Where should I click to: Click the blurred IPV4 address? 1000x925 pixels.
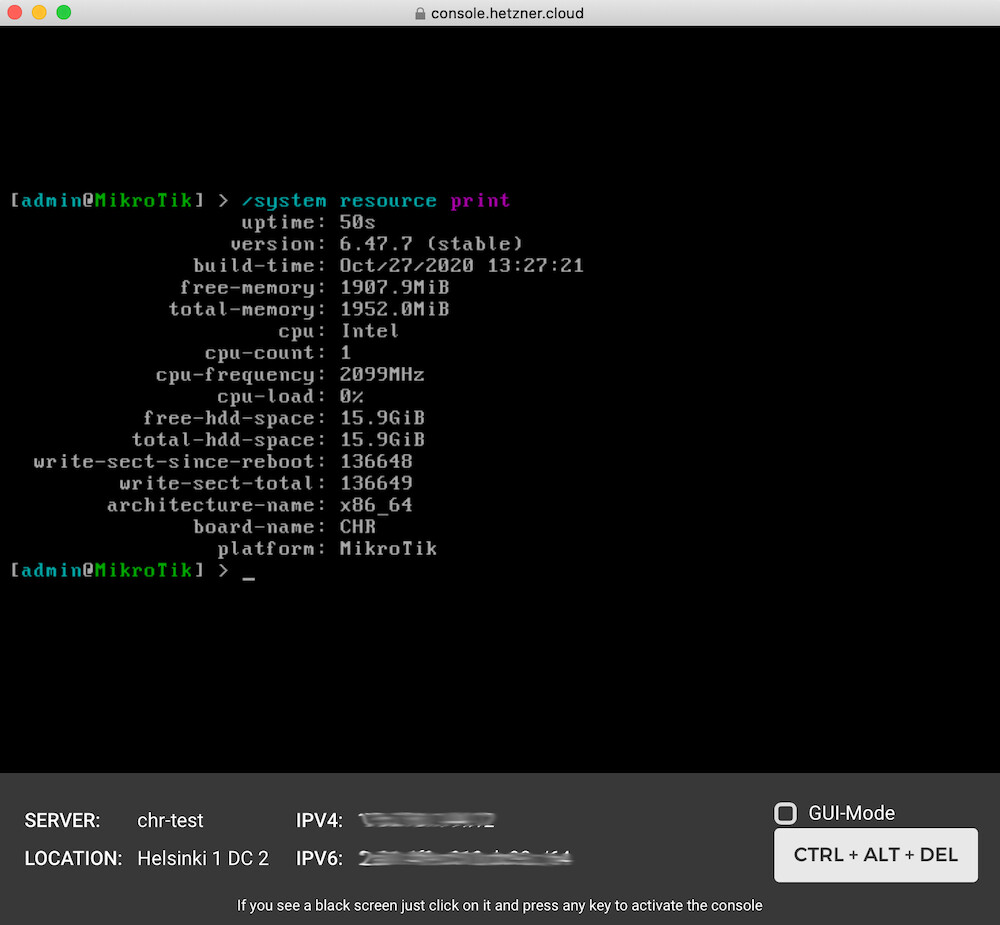[426, 820]
